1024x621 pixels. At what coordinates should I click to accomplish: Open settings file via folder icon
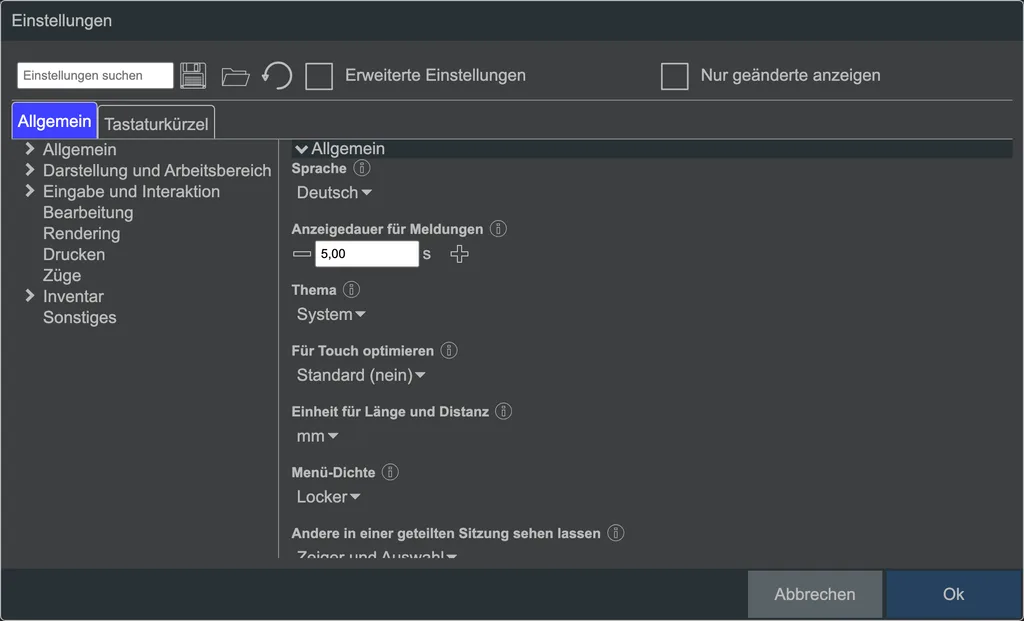pyautogui.click(x=235, y=76)
